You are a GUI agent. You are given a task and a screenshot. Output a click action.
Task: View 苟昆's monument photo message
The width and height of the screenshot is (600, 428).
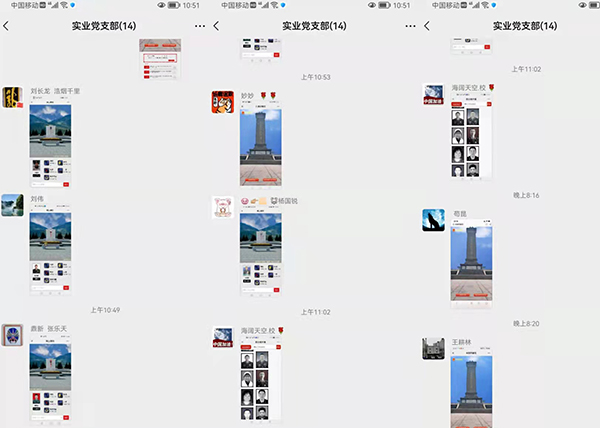coord(471,263)
